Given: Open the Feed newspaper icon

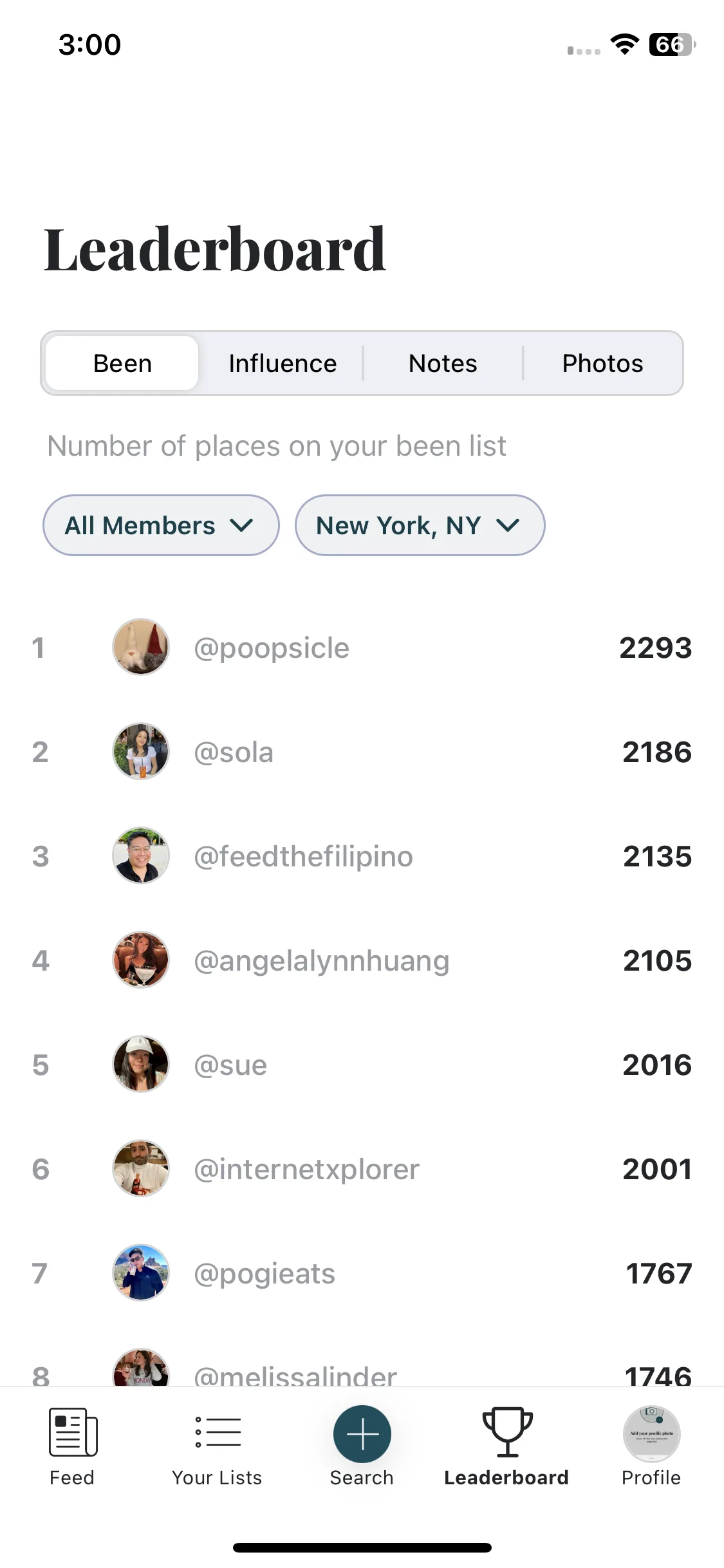Looking at the screenshot, I should 73,1432.
